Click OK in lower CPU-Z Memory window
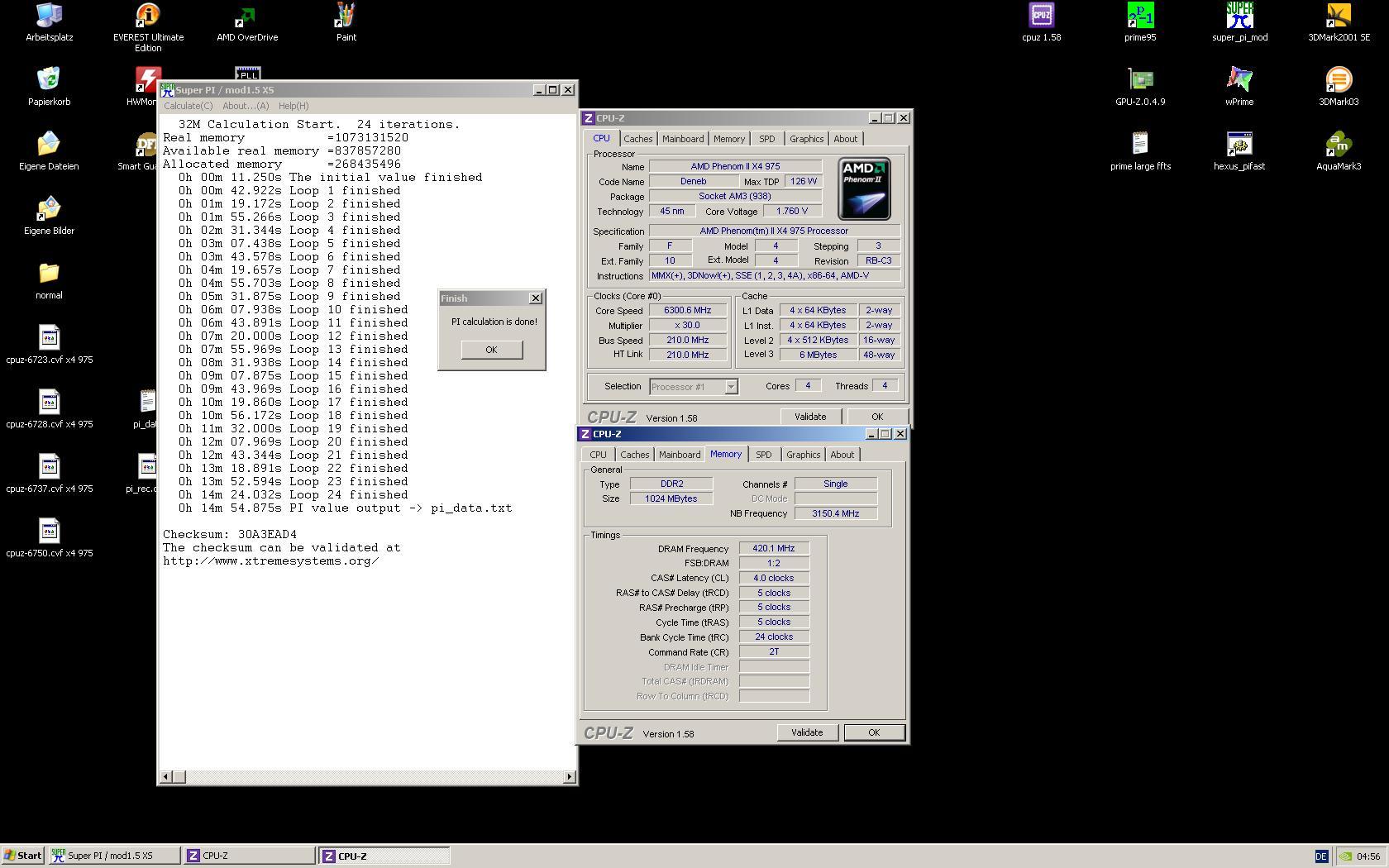 [x=874, y=732]
